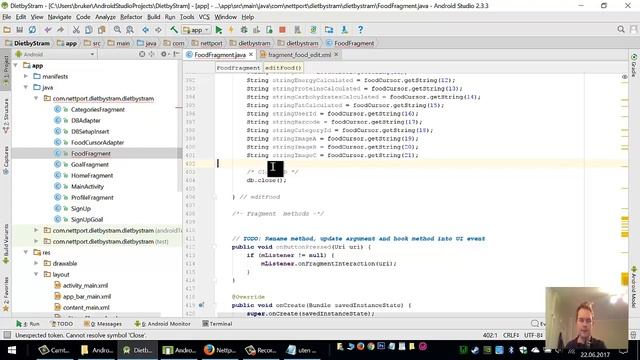The image size is (640, 360).
Task: Collapse the app module tree node
Action: pyautogui.click(x=16, y=65)
